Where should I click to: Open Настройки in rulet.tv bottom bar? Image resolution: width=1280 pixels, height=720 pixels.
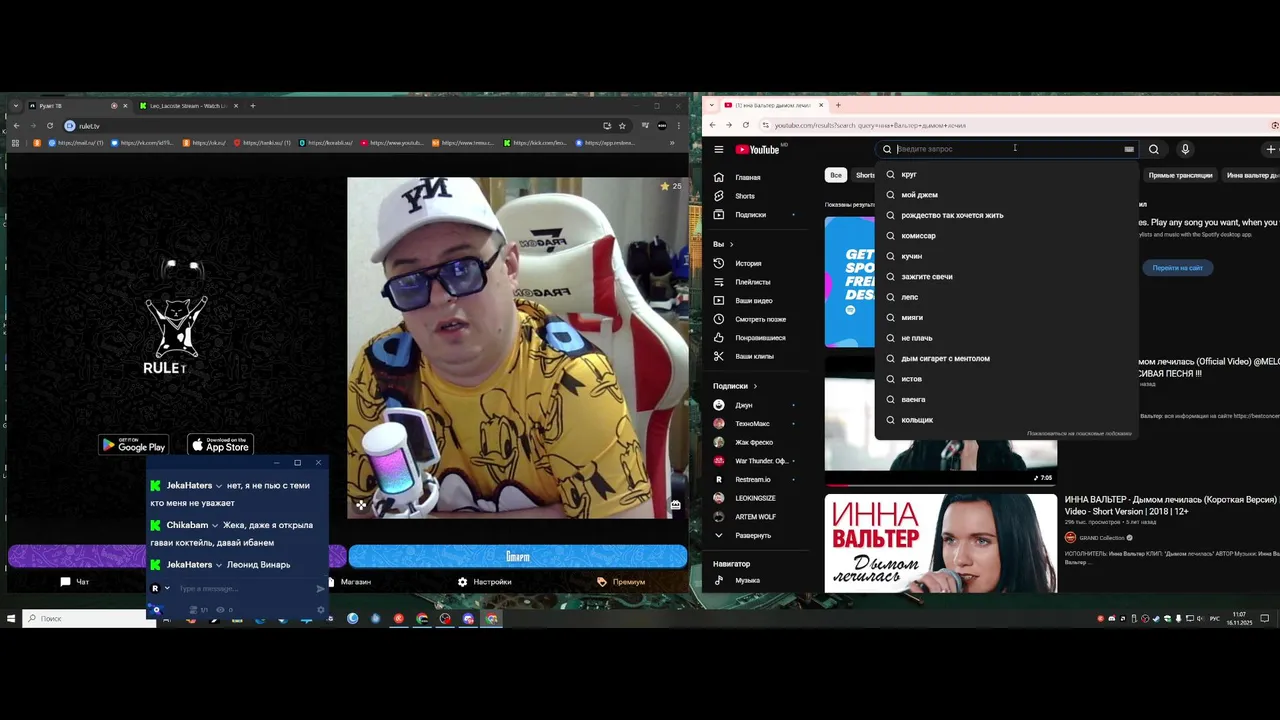pyautogui.click(x=484, y=581)
